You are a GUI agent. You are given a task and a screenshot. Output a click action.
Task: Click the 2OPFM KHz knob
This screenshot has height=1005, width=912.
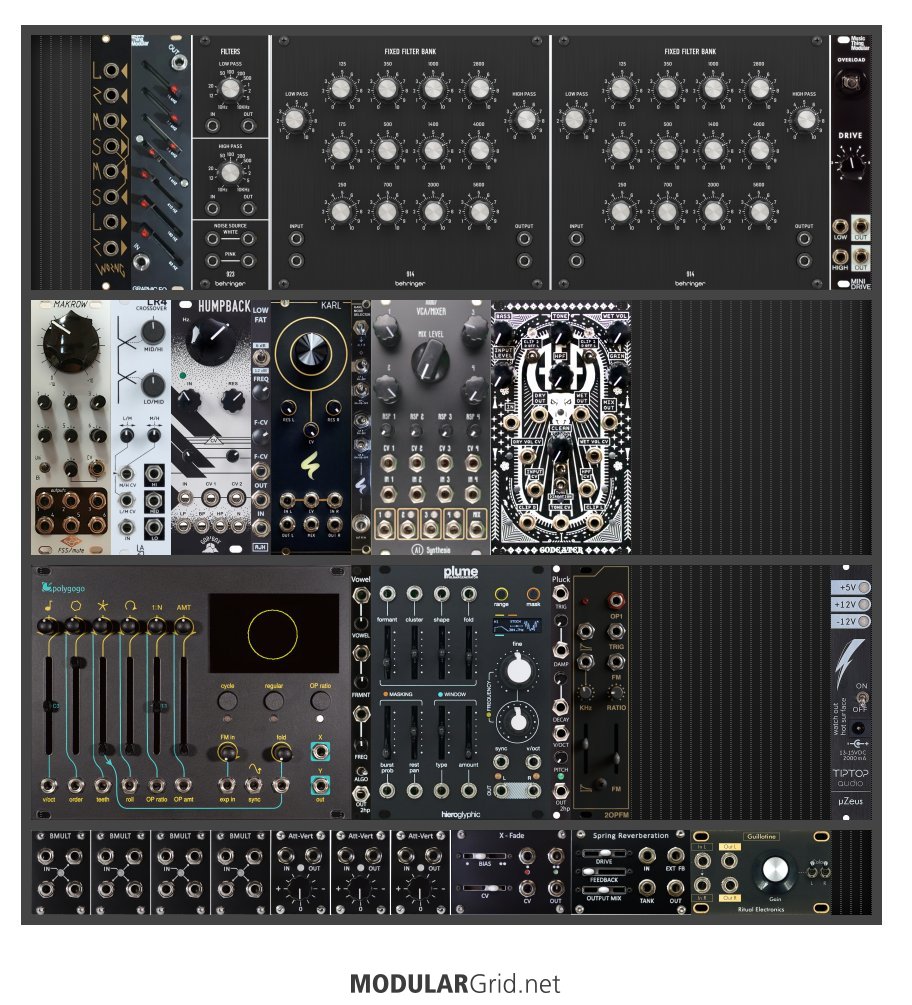585,692
